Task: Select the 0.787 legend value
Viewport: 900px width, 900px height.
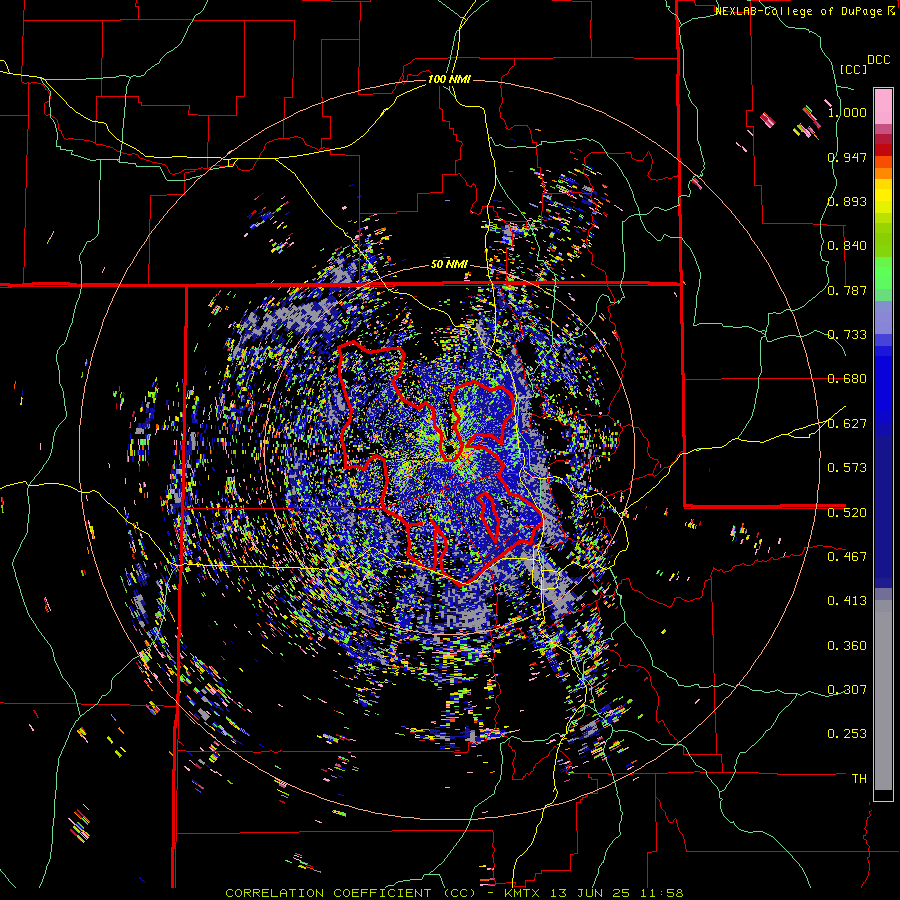Action: (847, 290)
